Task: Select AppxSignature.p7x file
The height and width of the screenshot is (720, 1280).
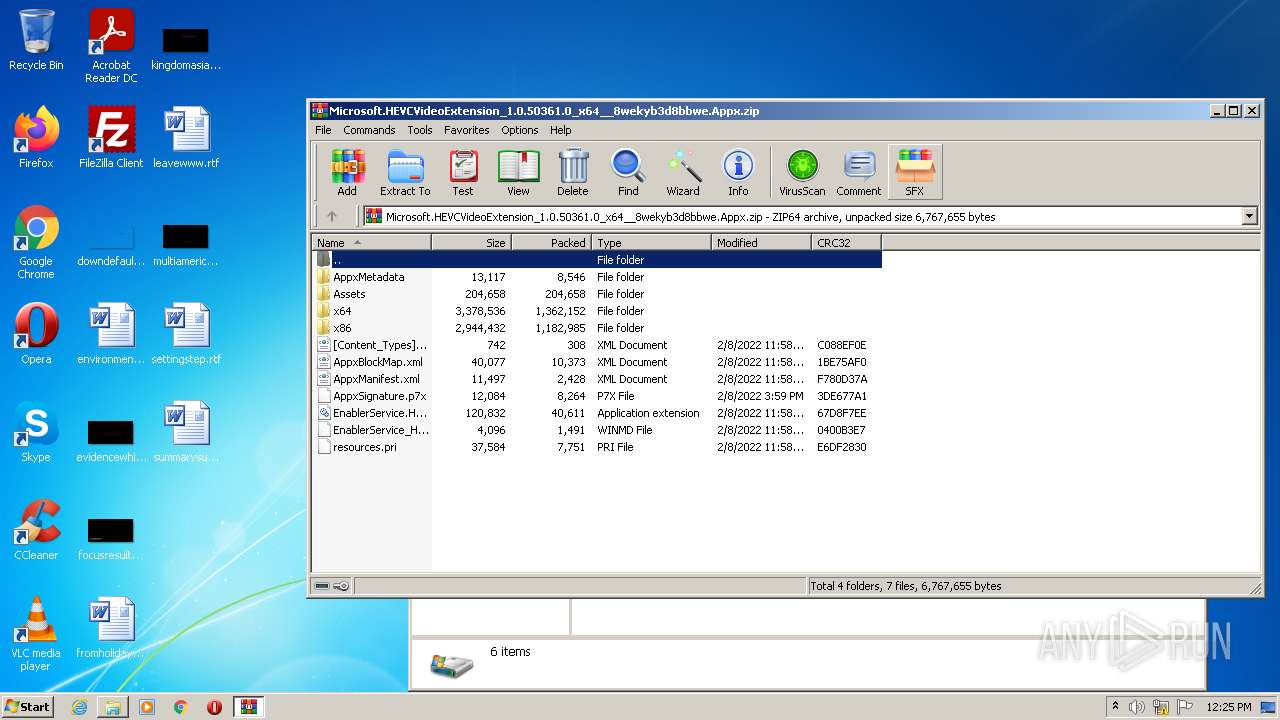Action: (x=598, y=396)
